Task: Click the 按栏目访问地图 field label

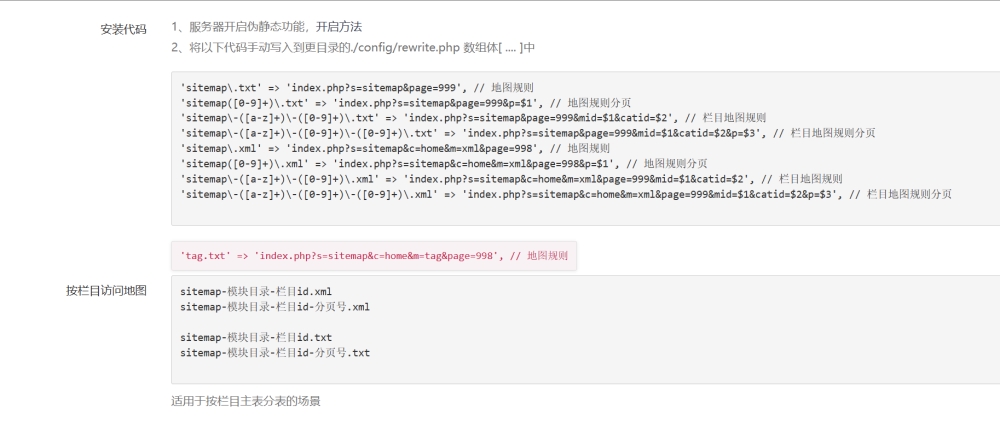Action: [106, 291]
